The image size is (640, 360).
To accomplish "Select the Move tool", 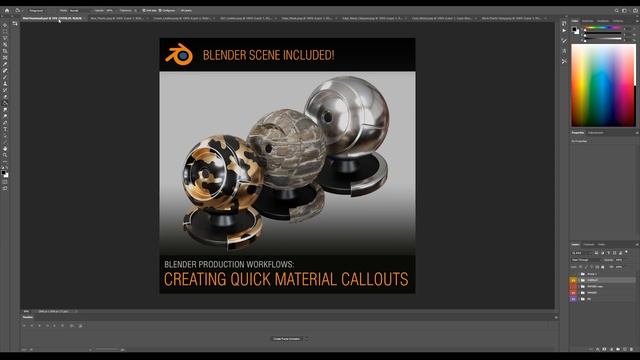I will (x=5, y=25).
